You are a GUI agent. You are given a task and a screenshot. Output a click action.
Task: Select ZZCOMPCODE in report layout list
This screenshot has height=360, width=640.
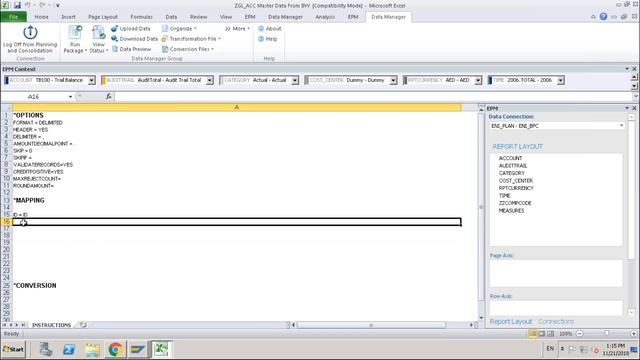point(515,203)
